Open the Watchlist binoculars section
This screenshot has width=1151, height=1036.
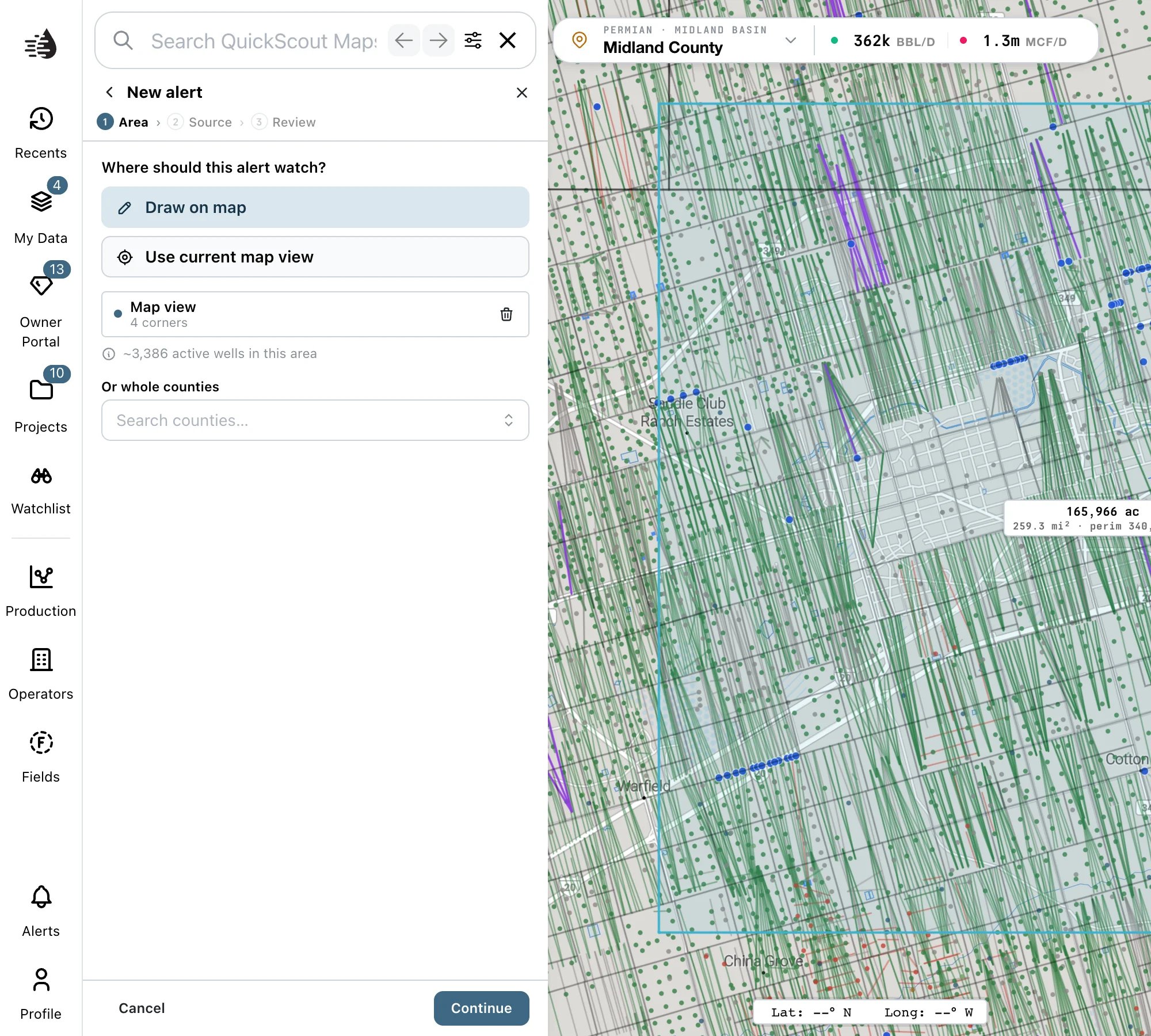40,490
